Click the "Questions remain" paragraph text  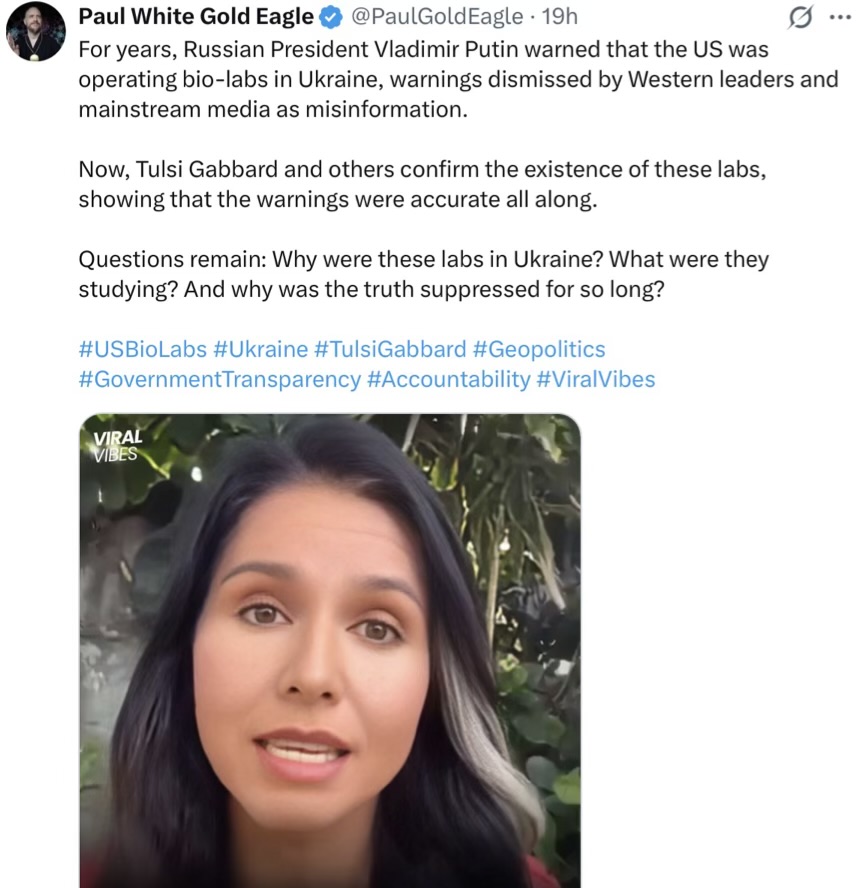tap(420, 274)
